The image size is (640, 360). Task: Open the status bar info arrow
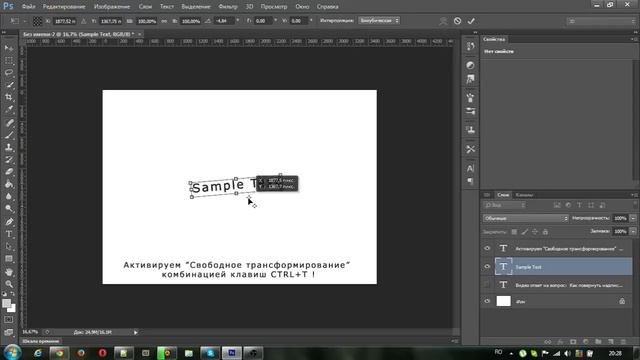[x=136, y=332]
